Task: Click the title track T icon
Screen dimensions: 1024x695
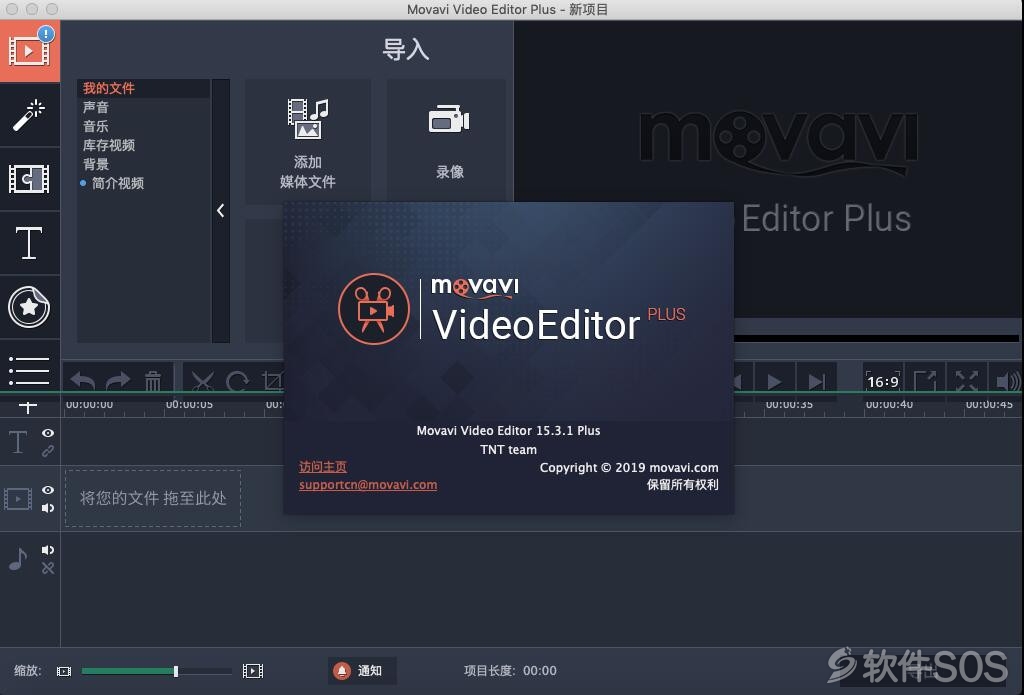Action: coord(18,442)
